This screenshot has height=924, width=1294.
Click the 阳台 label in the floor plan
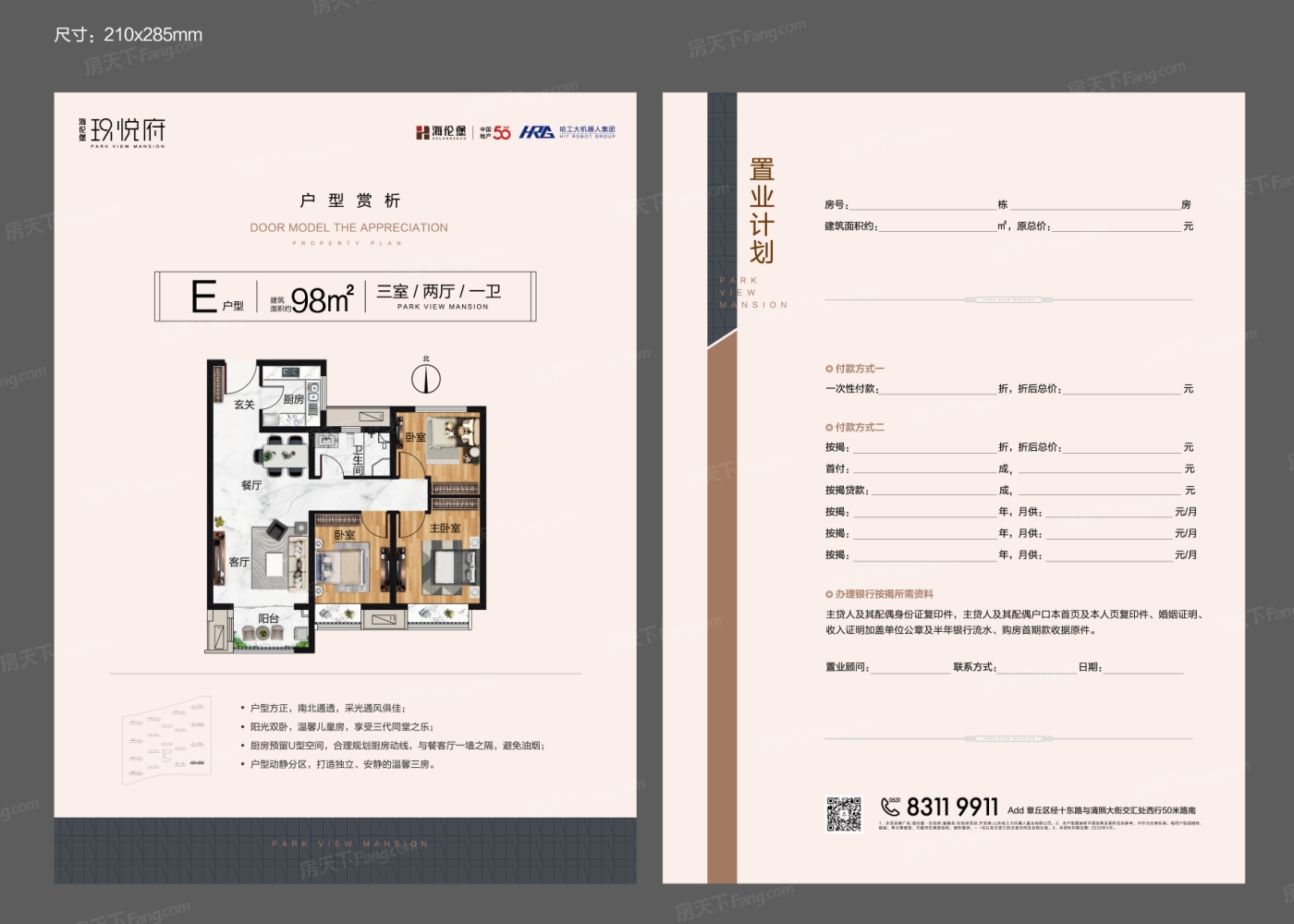269,618
